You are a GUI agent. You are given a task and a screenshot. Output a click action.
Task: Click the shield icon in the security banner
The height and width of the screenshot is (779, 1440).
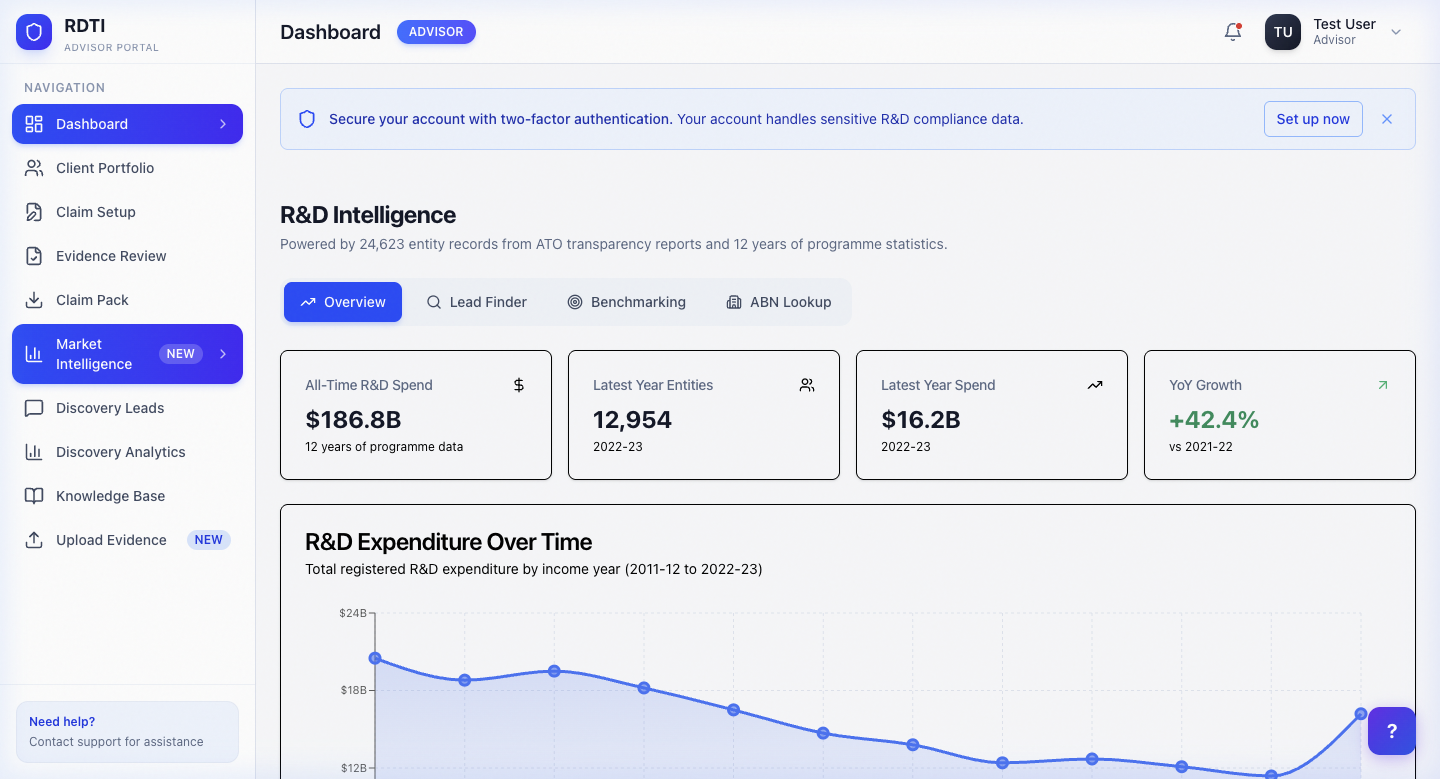[308, 119]
